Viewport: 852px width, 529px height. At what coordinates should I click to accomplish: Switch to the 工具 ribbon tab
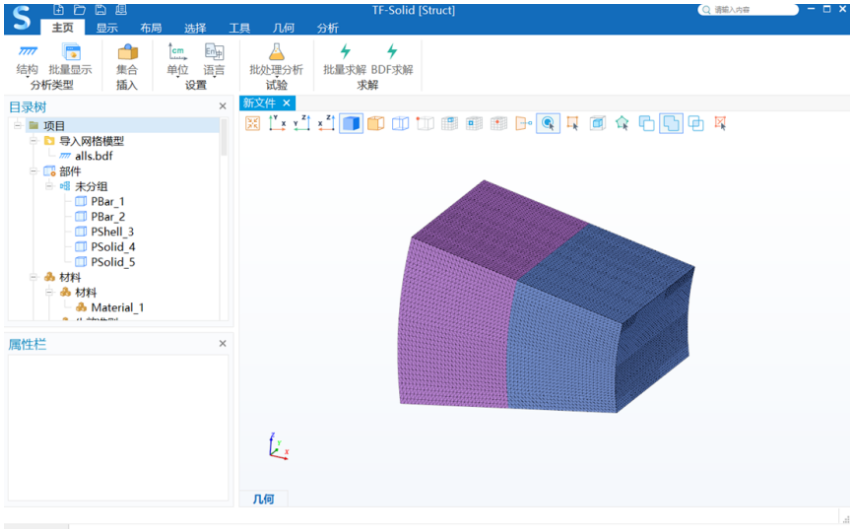pyautogui.click(x=240, y=28)
